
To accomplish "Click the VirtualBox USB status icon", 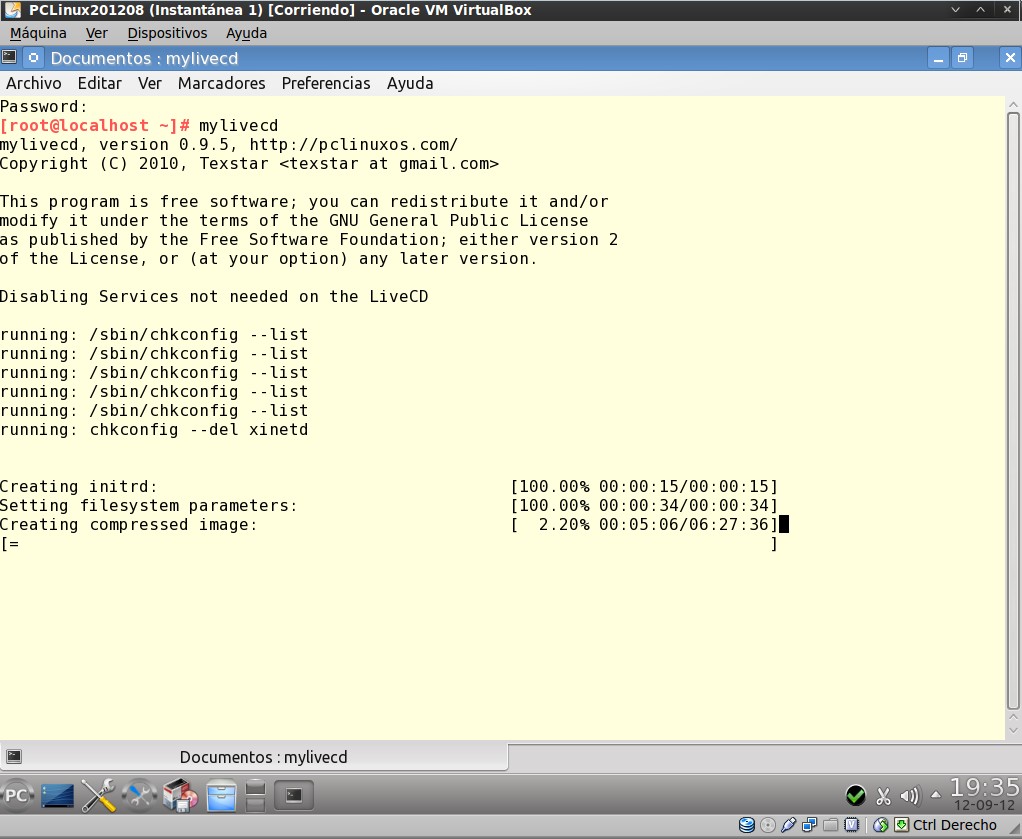I will [x=789, y=825].
